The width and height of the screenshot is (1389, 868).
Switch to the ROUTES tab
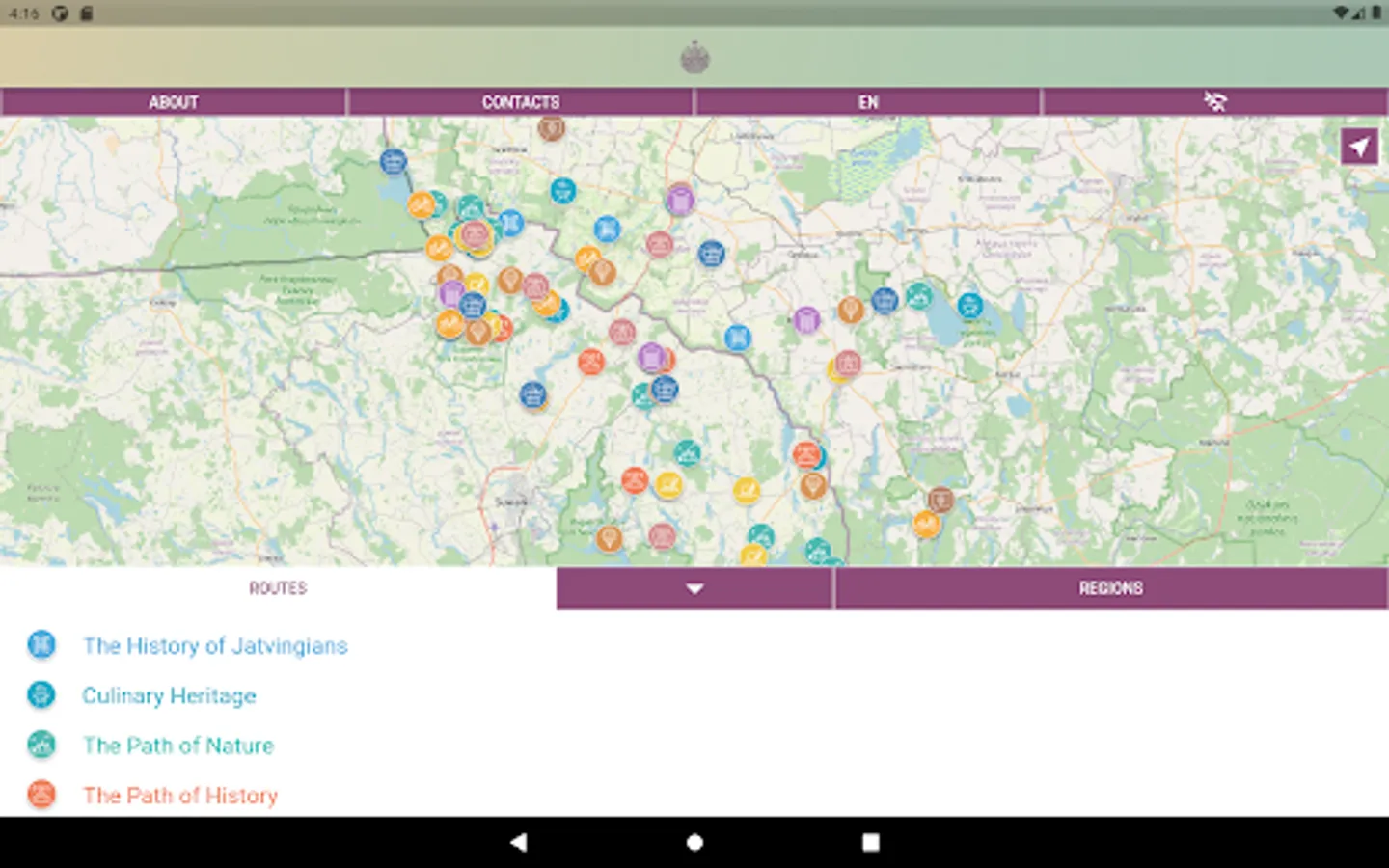(278, 587)
